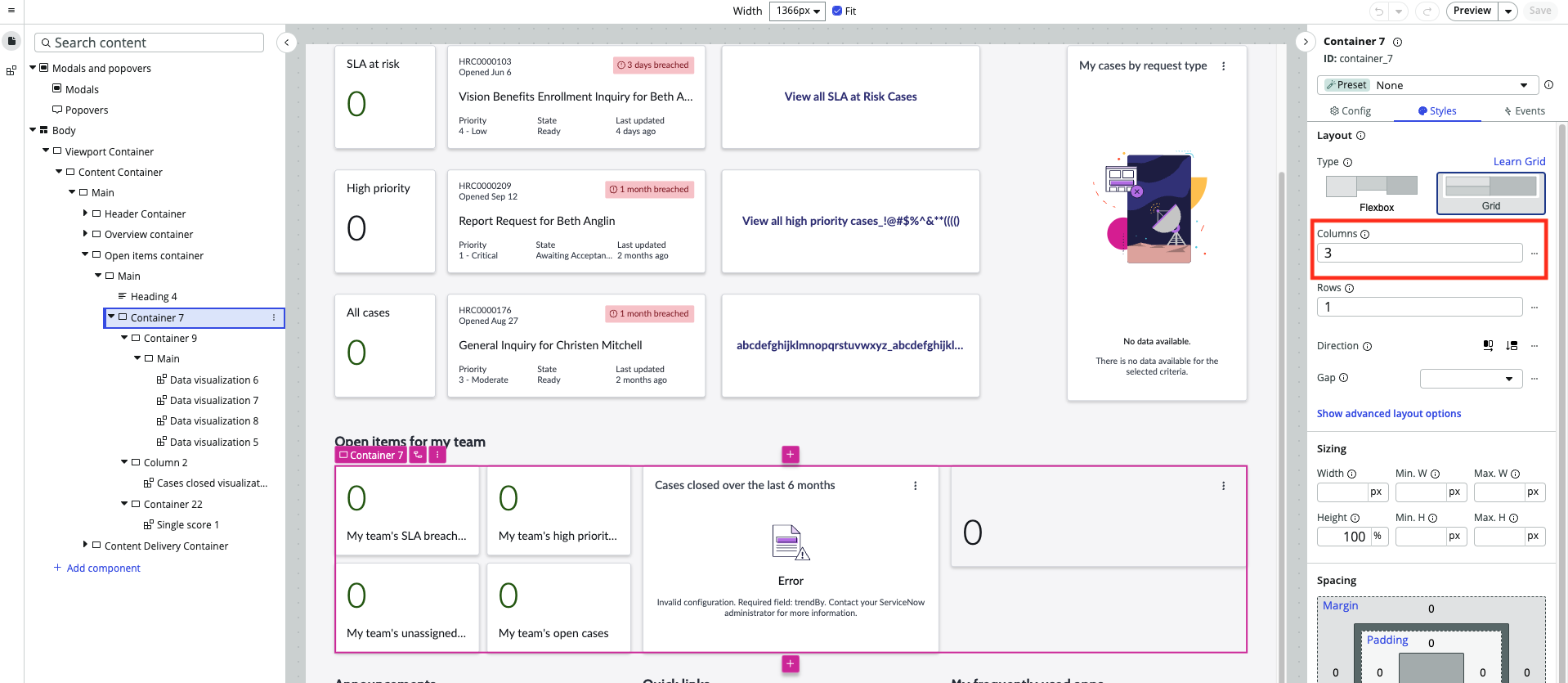
Task: Click the redo arrow in top toolbar
Action: point(1427,11)
